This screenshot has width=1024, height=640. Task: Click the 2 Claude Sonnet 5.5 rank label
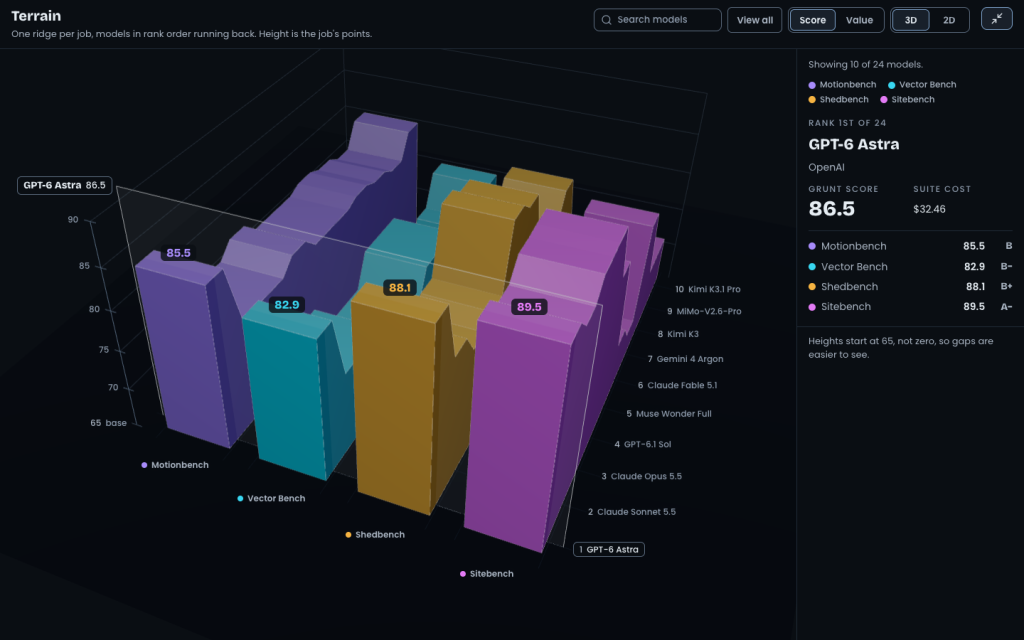632,512
